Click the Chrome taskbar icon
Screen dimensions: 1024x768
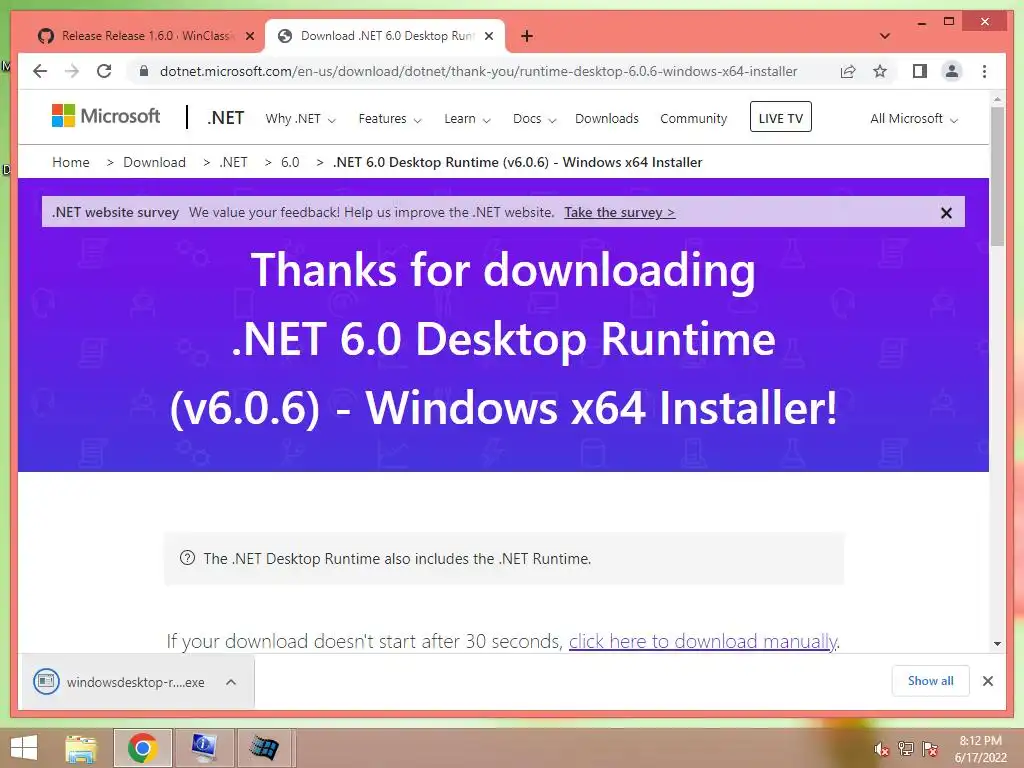coord(142,748)
